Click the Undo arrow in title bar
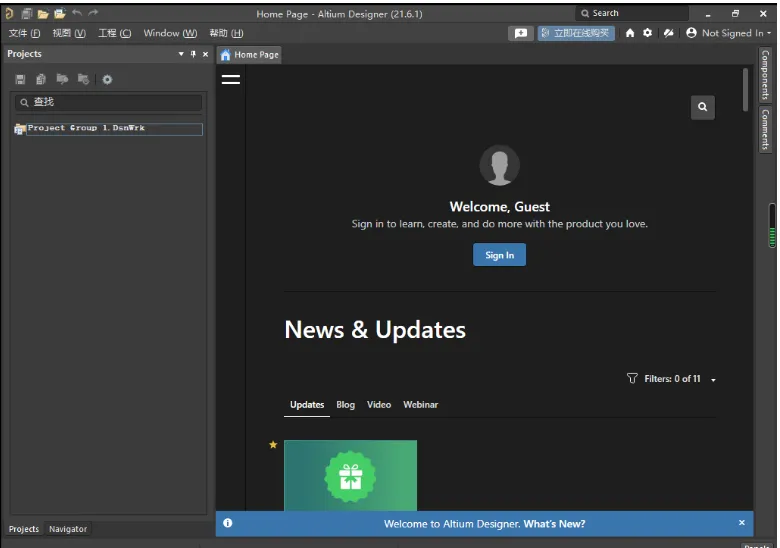 77,13
